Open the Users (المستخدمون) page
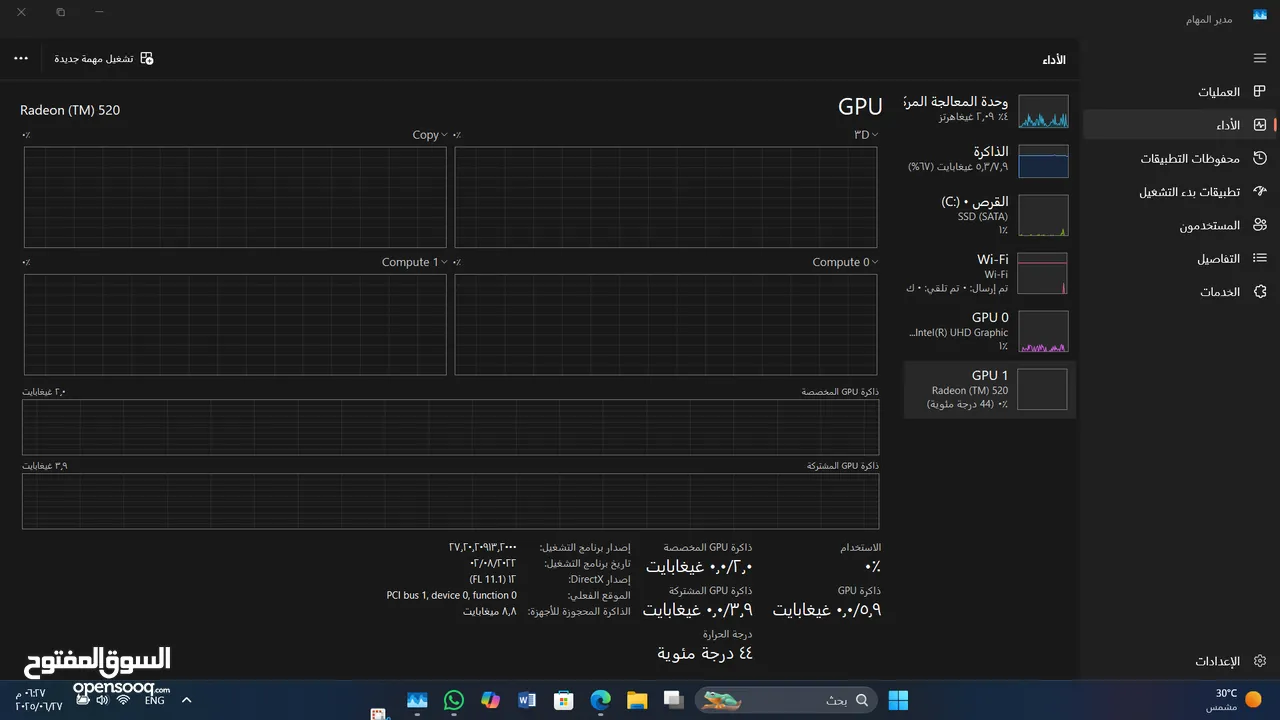This screenshot has width=1280, height=720. [1180, 225]
